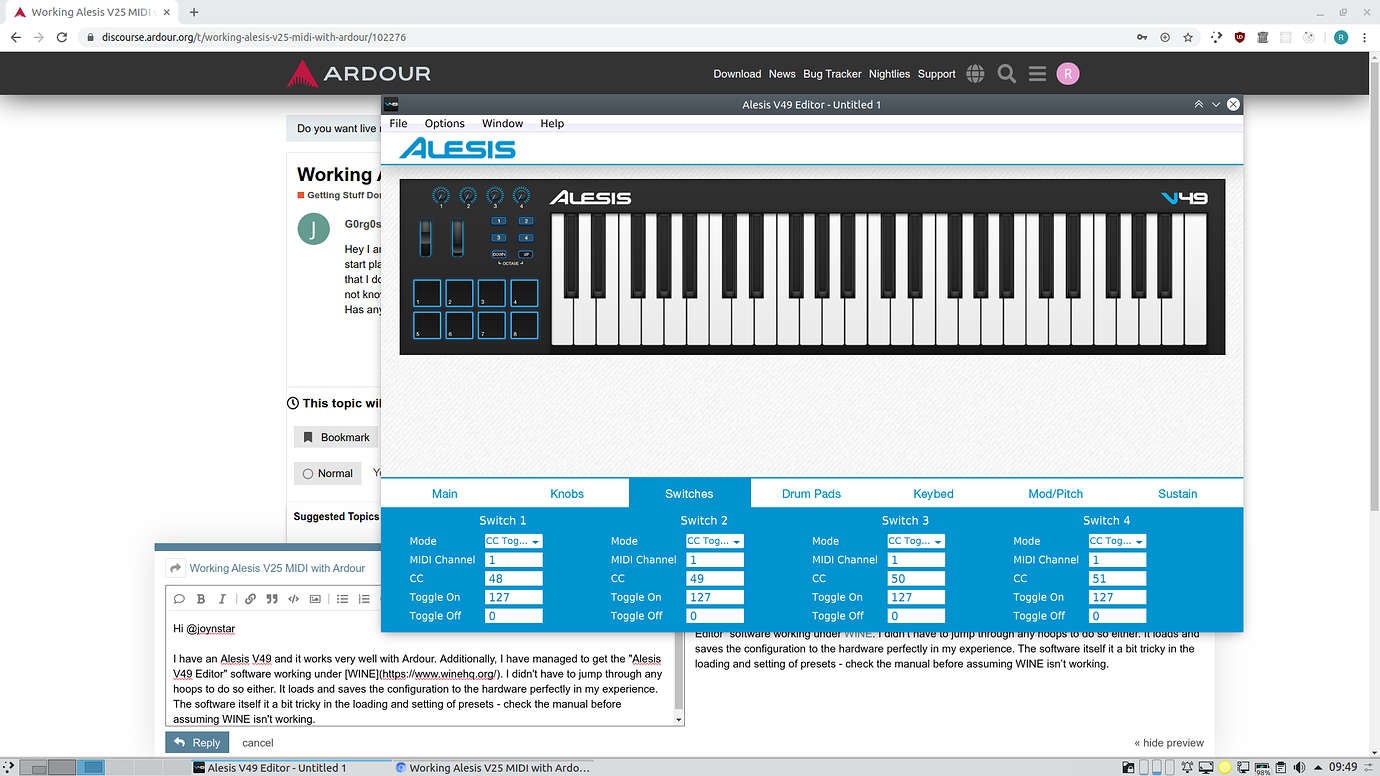
Task: Click the Reply button
Action: click(197, 743)
